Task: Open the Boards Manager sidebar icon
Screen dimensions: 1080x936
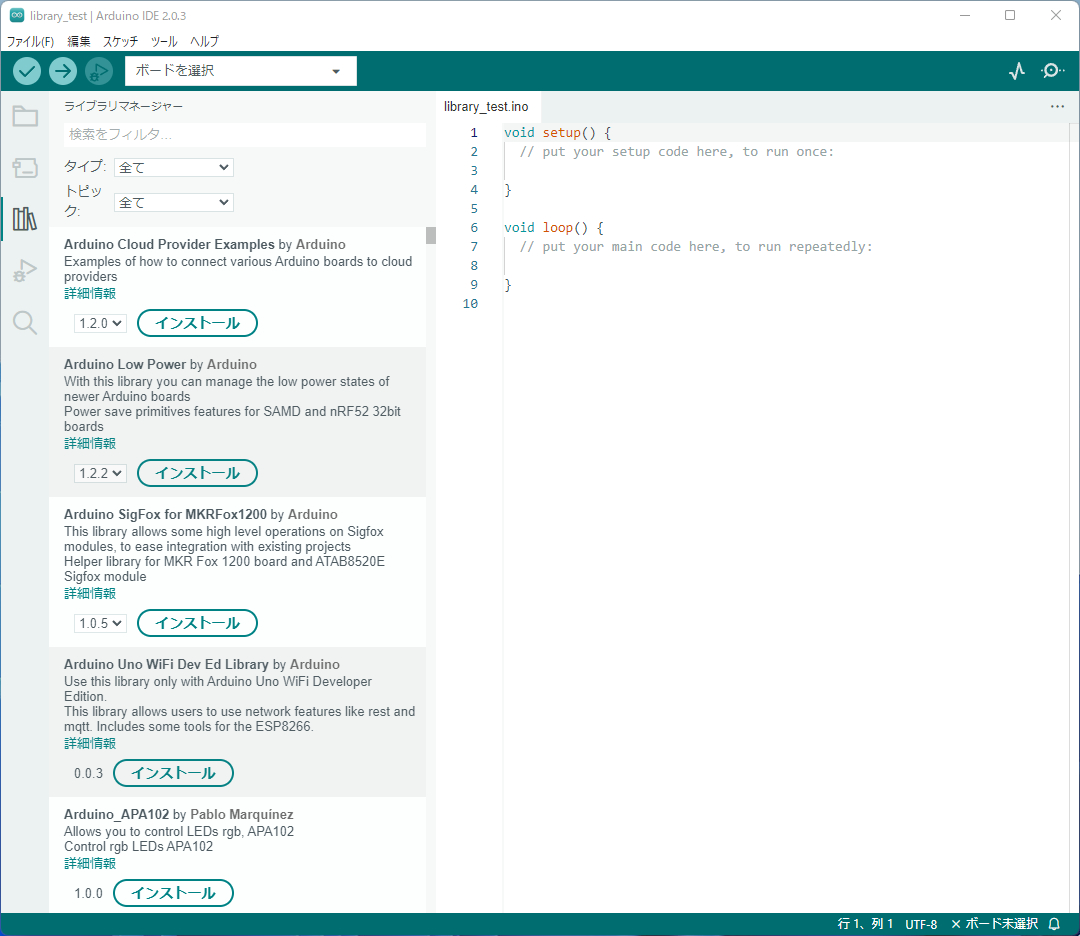Action: pyautogui.click(x=25, y=168)
